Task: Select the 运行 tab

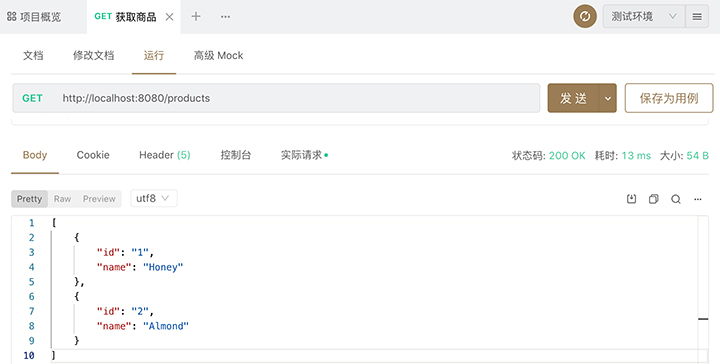Action: click(153, 56)
